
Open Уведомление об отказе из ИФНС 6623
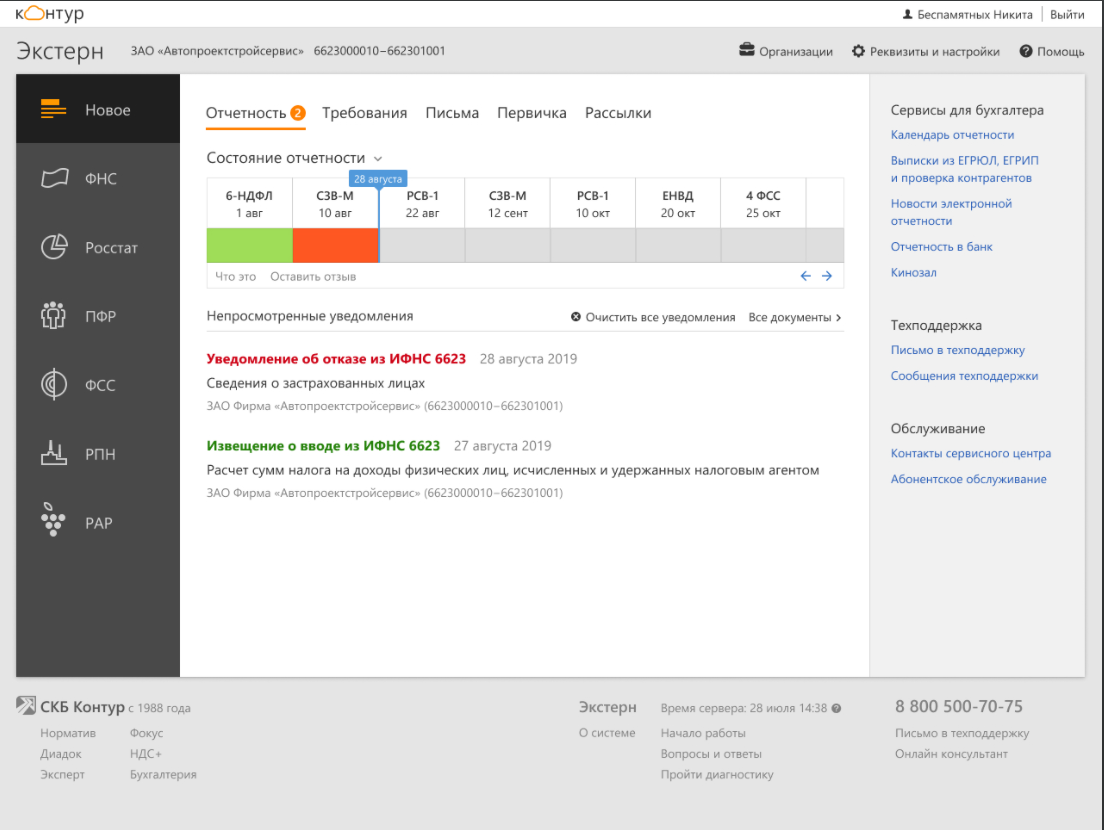click(336, 359)
